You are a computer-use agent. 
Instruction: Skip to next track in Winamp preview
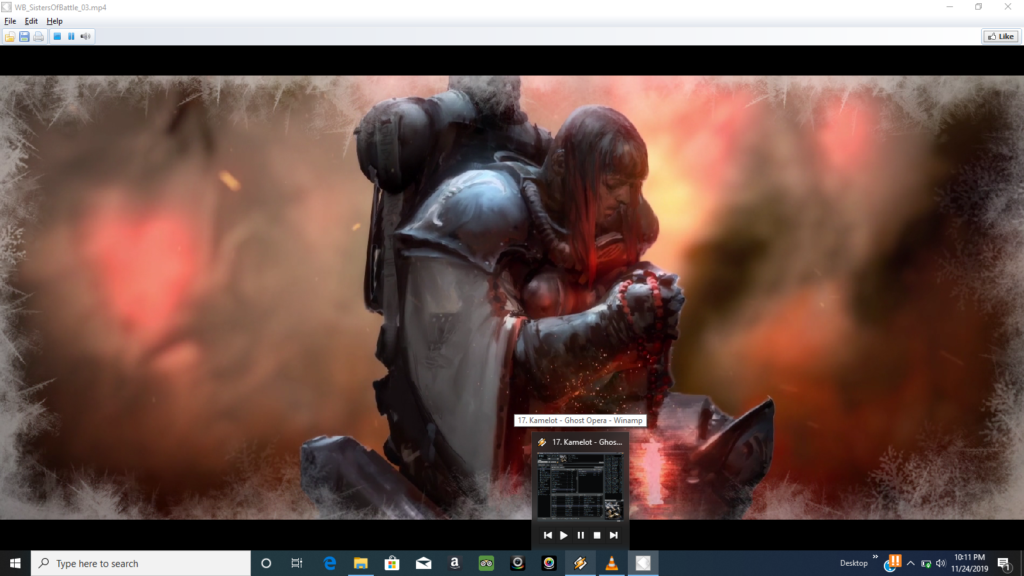click(613, 535)
